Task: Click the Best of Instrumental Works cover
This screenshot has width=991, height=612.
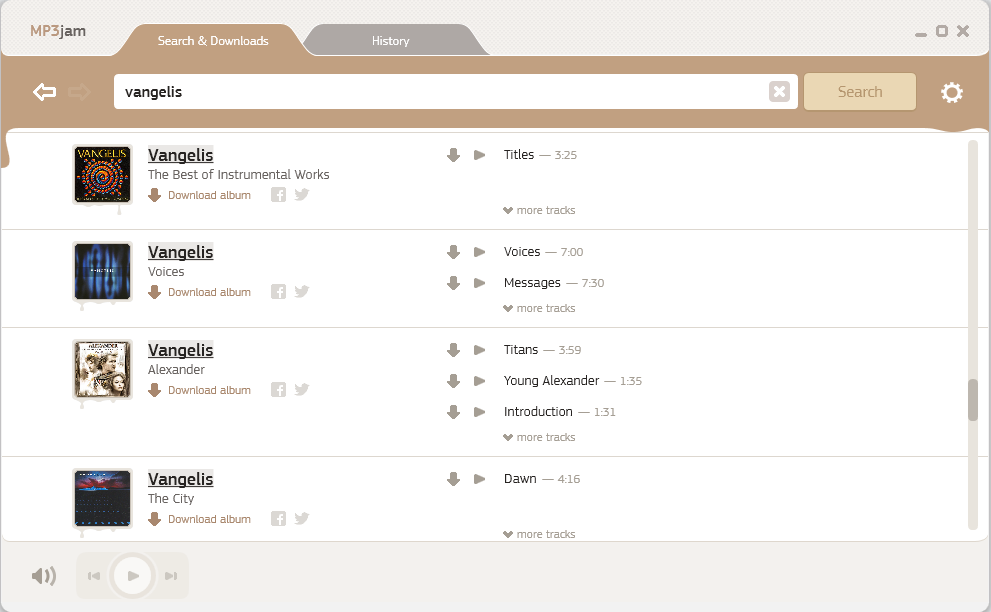Action: [x=102, y=174]
